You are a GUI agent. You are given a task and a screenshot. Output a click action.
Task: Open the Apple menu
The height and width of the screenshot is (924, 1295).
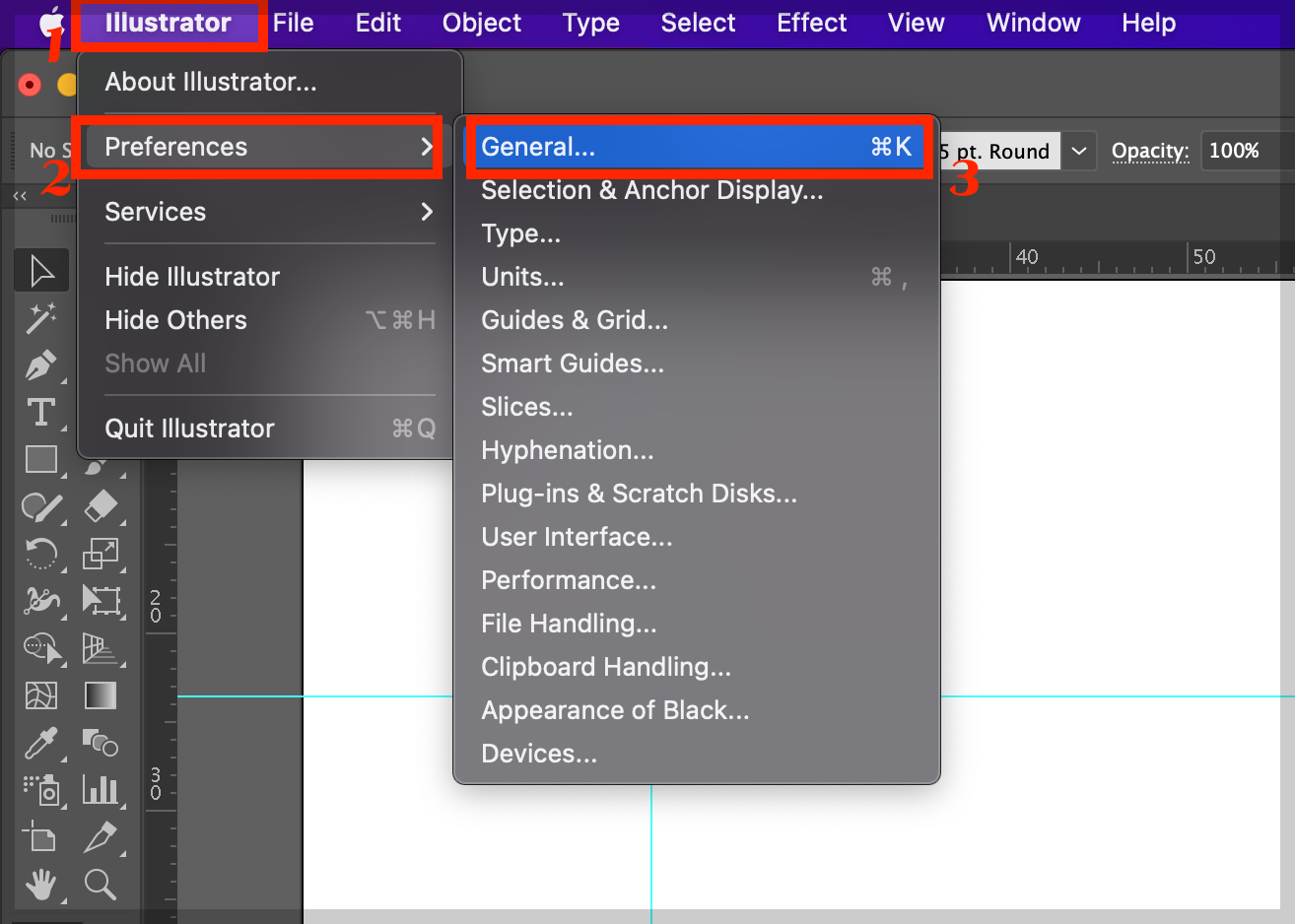tap(50, 22)
